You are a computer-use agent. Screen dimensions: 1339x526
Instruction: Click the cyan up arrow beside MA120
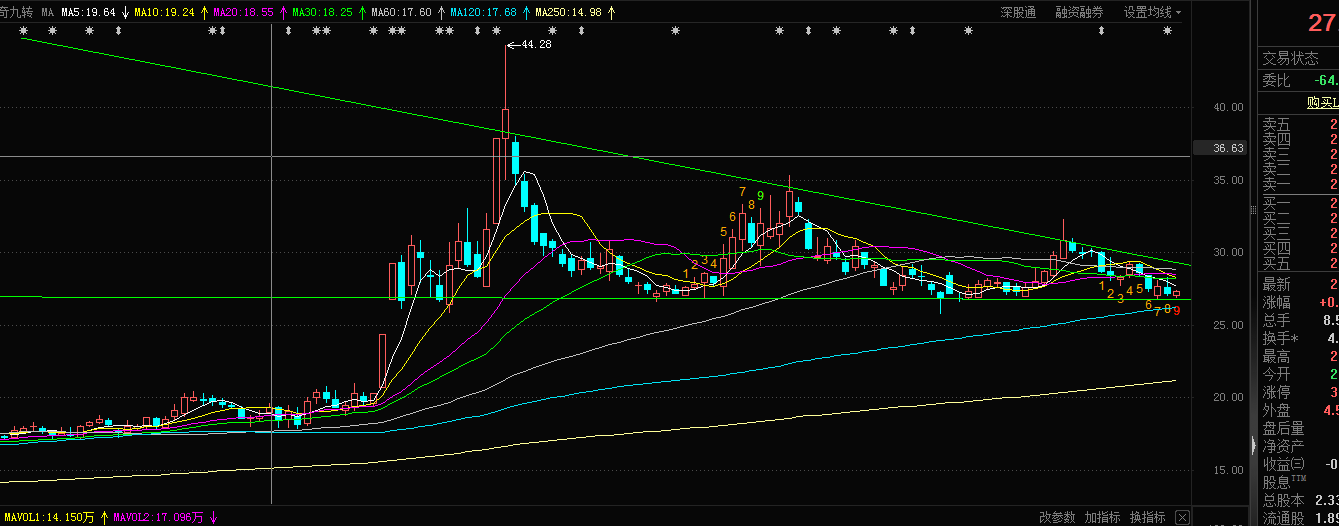point(525,13)
